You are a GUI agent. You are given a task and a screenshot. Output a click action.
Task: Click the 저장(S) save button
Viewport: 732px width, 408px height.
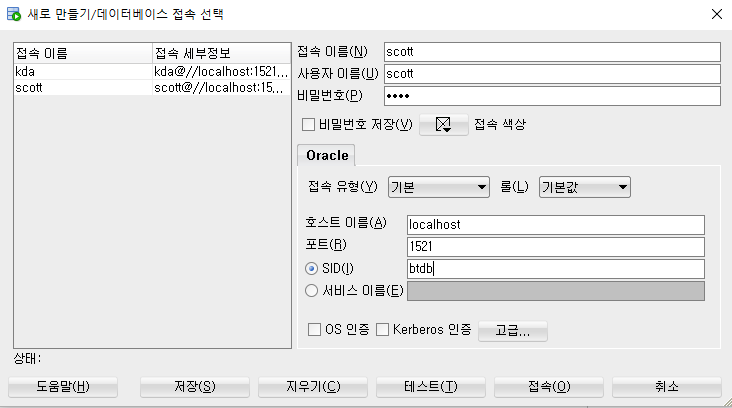click(195, 387)
